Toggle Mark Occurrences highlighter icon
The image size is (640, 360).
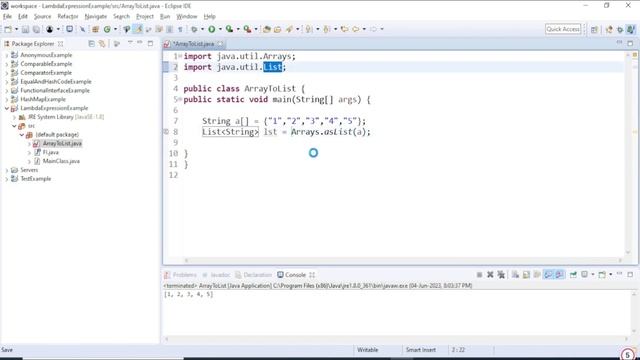coord(138,29)
